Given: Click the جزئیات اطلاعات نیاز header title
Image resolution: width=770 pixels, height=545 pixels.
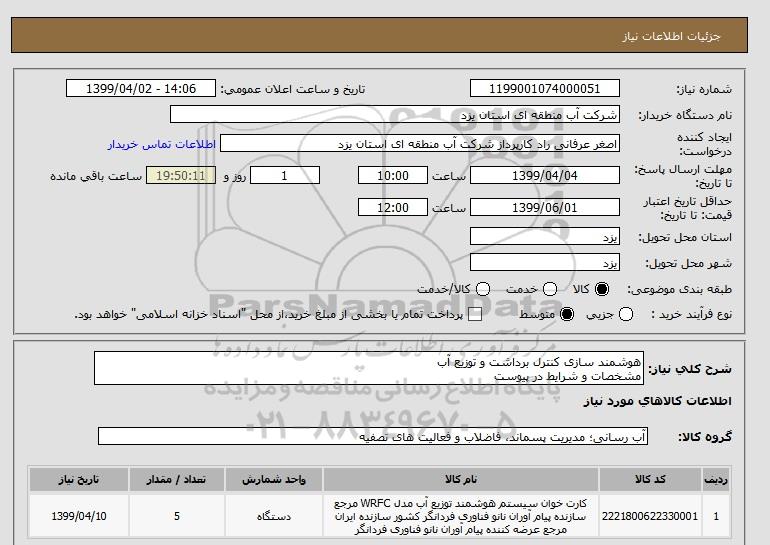Looking at the screenshot, I should (x=671, y=37).
